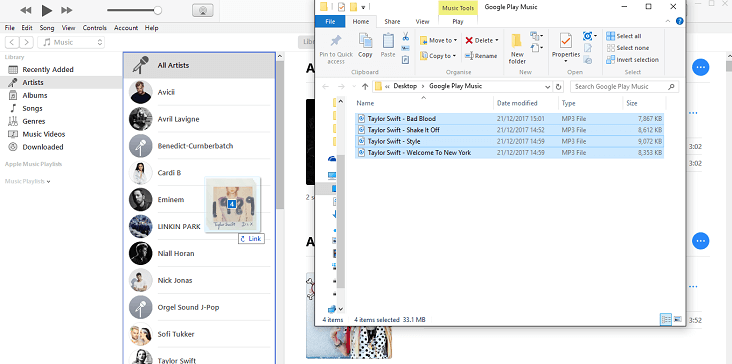Click Select all in ribbon
The width and height of the screenshot is (732, 364).
click(x=624, y=36)
